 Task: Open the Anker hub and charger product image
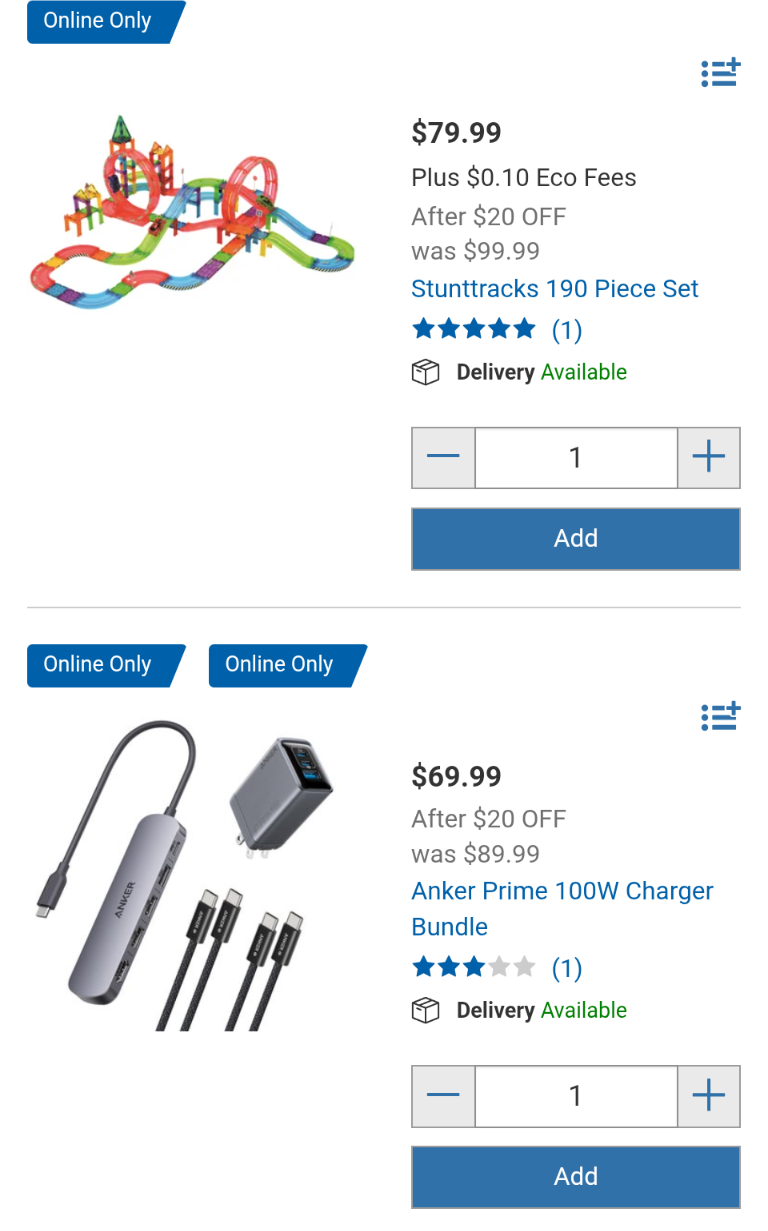tap(170, 876)
